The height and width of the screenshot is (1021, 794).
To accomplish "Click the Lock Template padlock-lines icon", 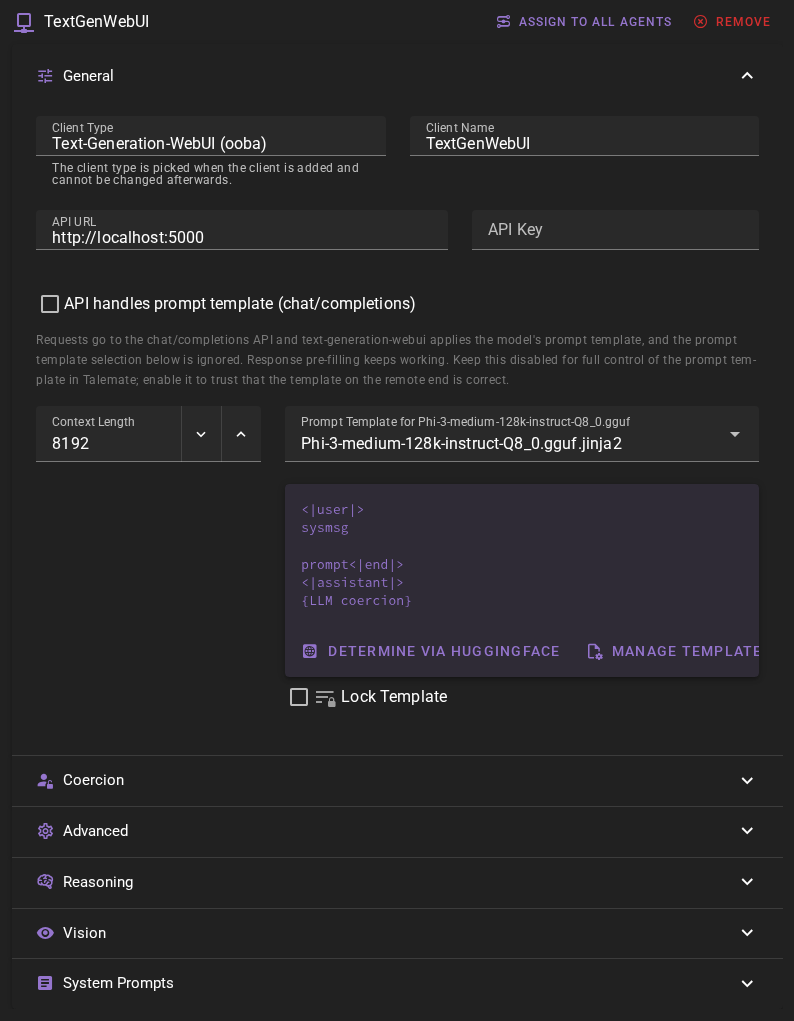I will pos(325,697).
